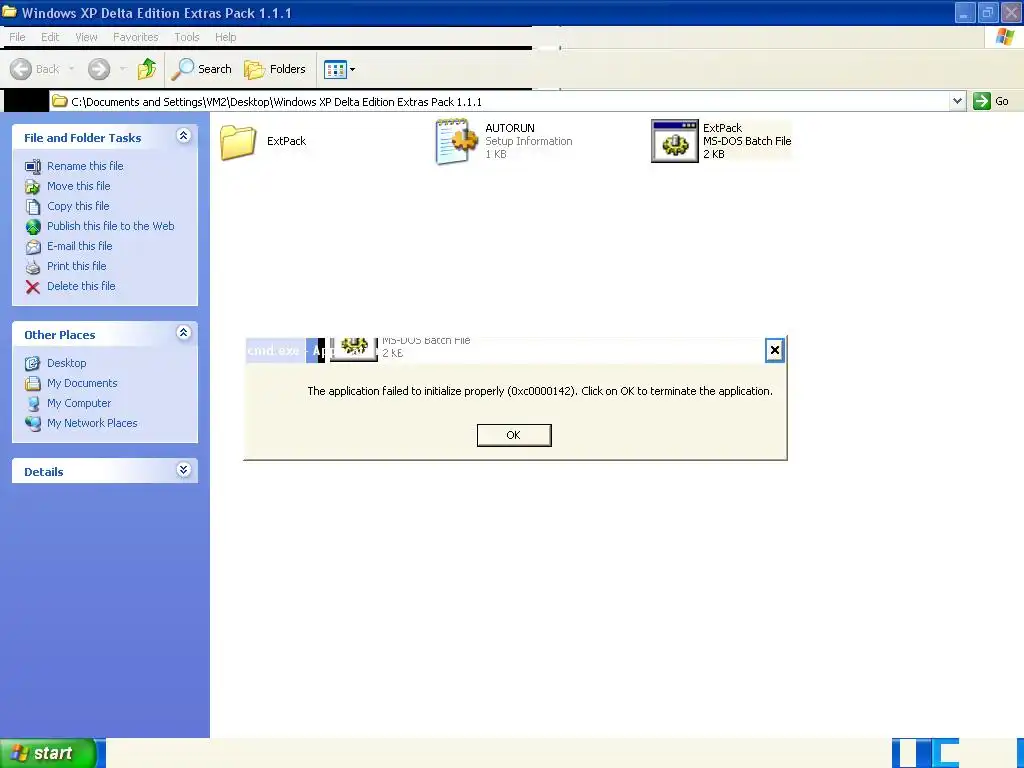Click the Publish to Web globe icon
The width and height of the screenshot is (1024, 768).
[33, 227]
